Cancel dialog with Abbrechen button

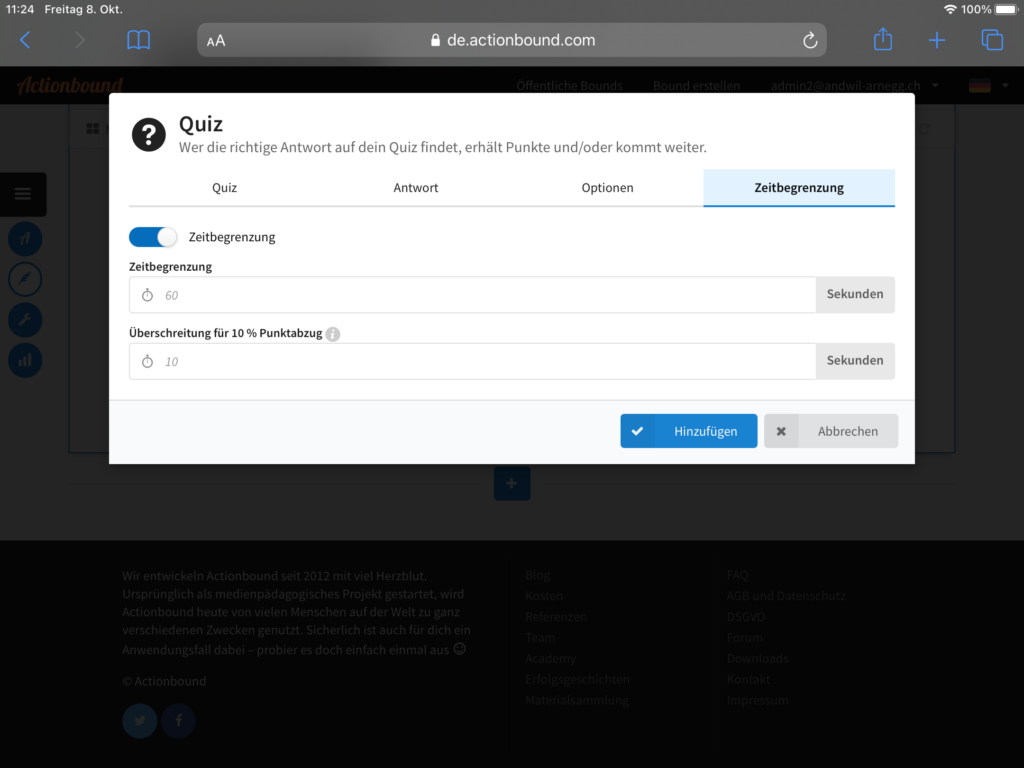click(831, 431)
